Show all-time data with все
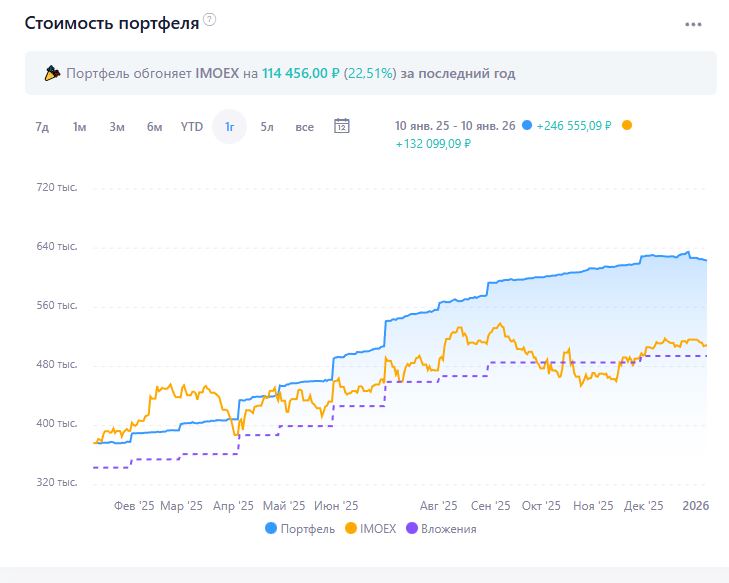The image size is (729, 583). coord(304,127)
